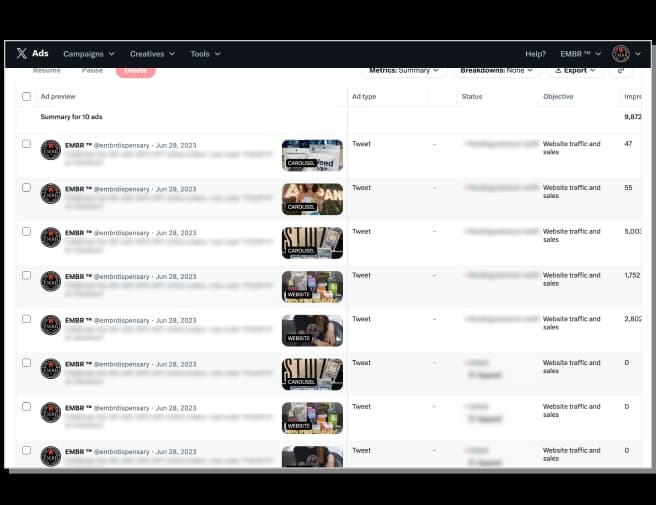Open the Campaigns menu
This screenshot has width=656, height=505.
coord(89,54)
